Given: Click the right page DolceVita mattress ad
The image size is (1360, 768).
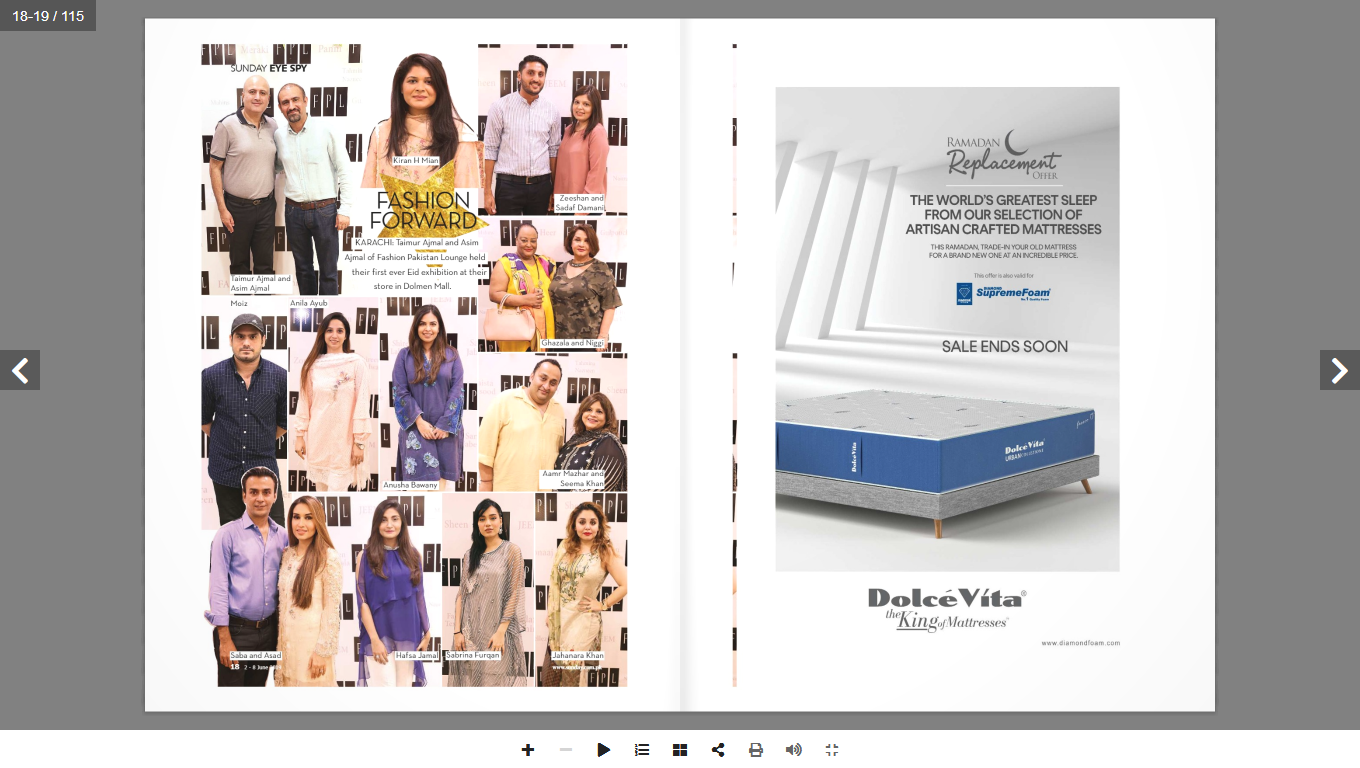Looking at the screenshot, I should click(948, 365).
